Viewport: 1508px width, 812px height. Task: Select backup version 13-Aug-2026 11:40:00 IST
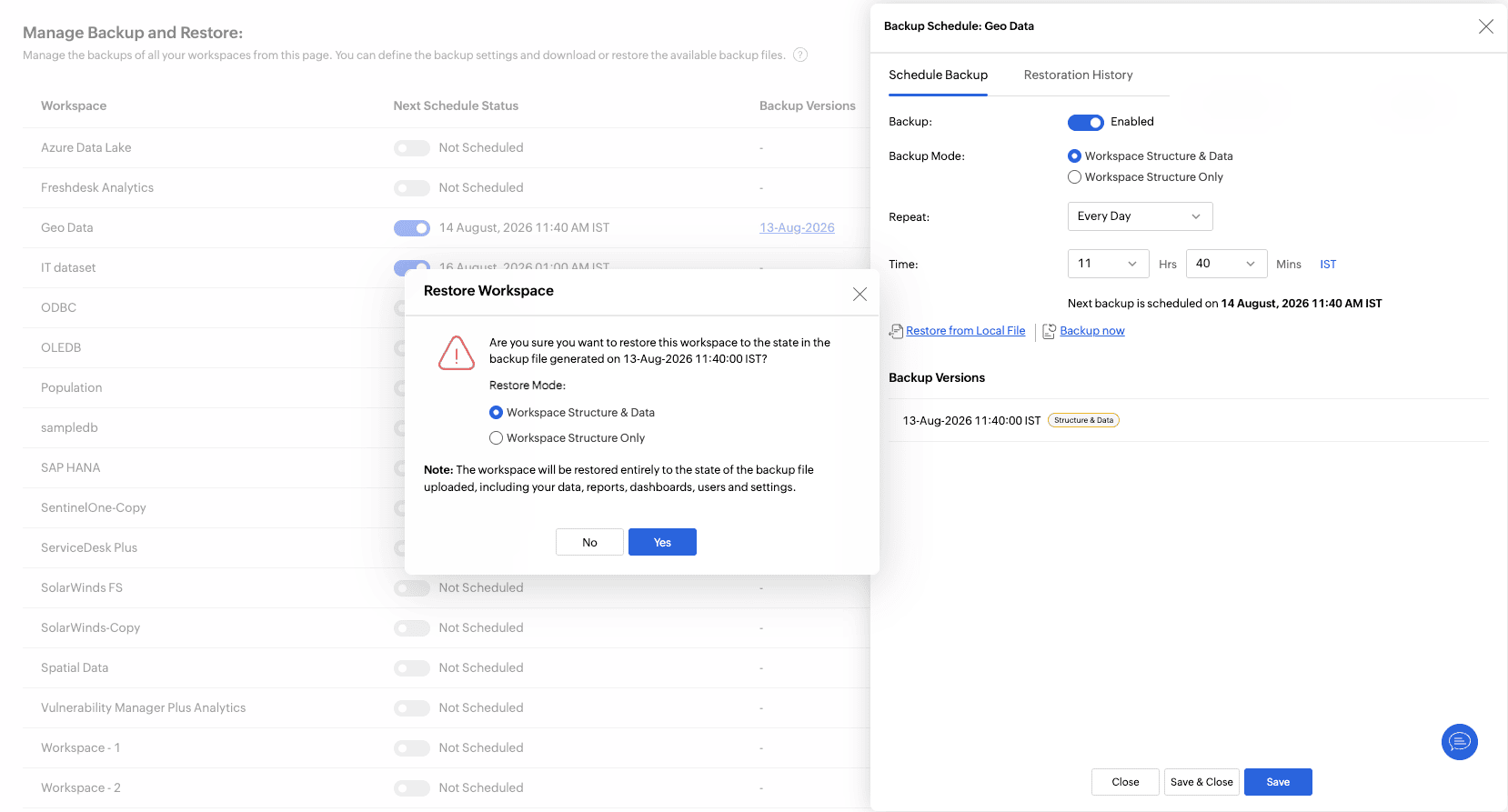click(x=971, y=421)
